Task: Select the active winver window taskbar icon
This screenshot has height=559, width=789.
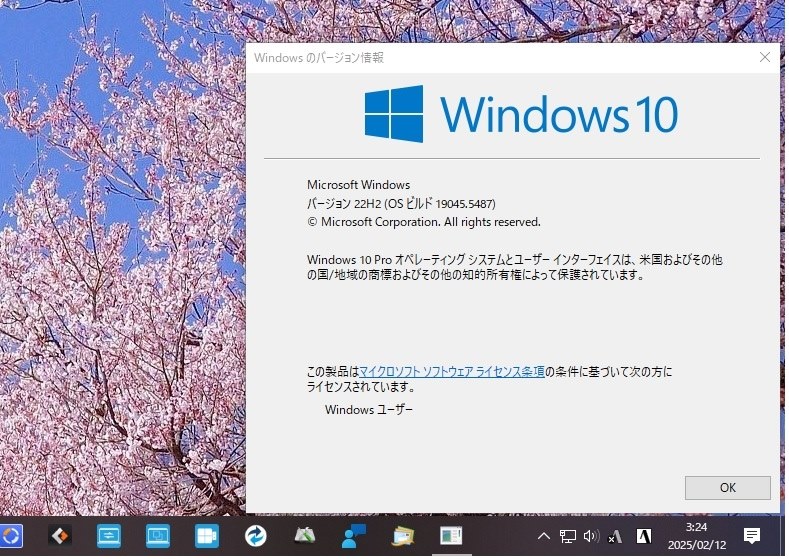Action: [x=451, y=535]
